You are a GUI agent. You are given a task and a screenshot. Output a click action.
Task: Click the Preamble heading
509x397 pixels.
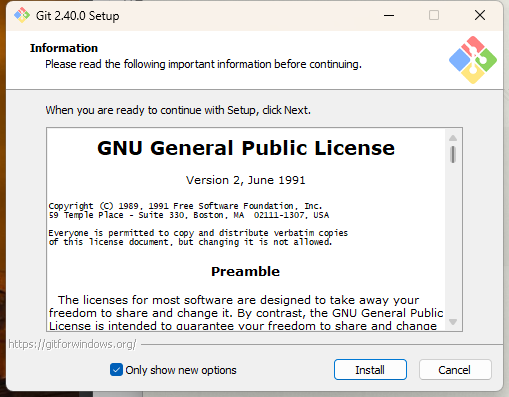coord(246,271)
